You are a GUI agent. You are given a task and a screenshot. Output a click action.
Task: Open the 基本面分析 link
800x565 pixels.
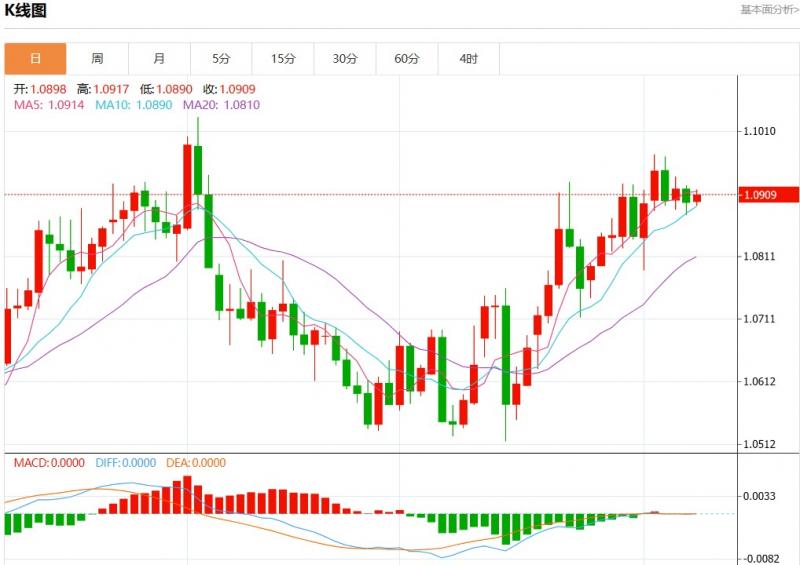[769, 10]
